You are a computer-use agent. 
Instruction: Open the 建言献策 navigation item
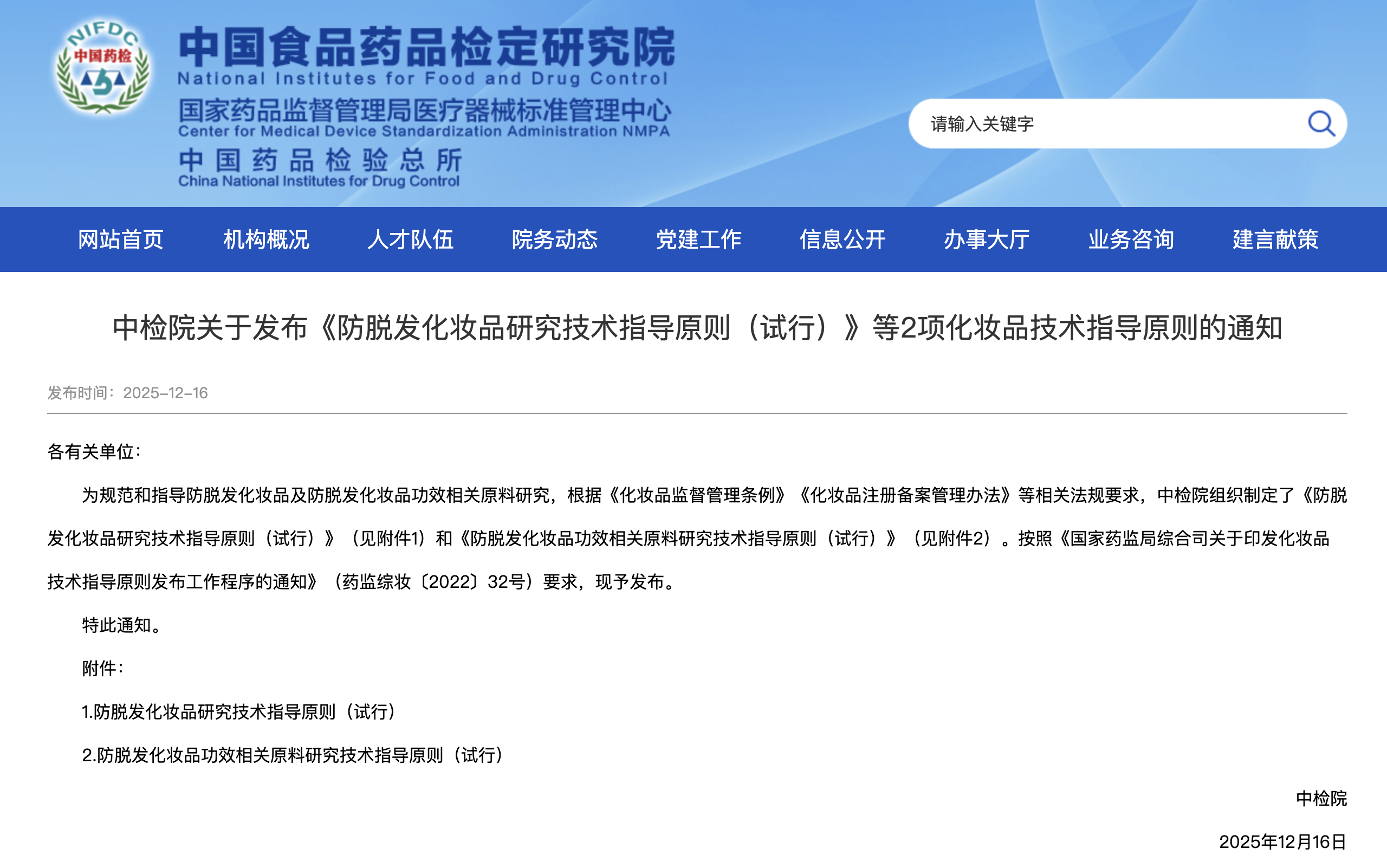pos(1275,239)
